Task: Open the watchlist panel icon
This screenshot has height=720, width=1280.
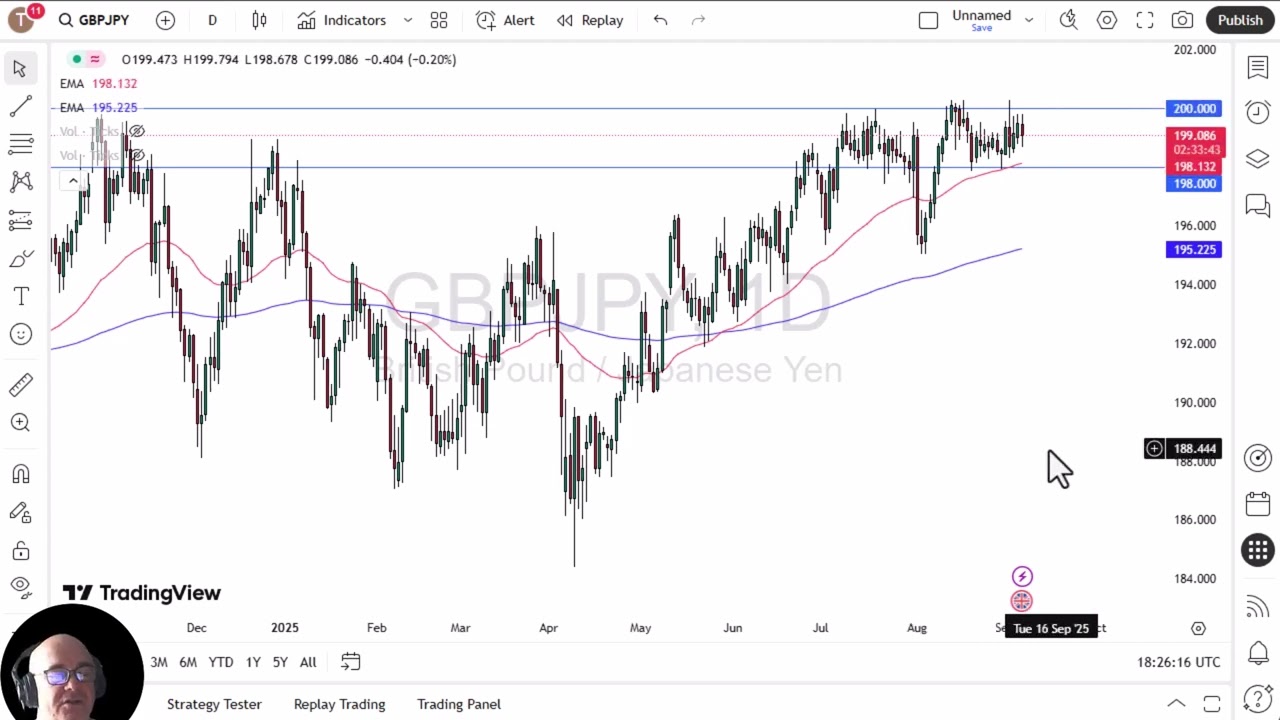Action: point(1257,67)
